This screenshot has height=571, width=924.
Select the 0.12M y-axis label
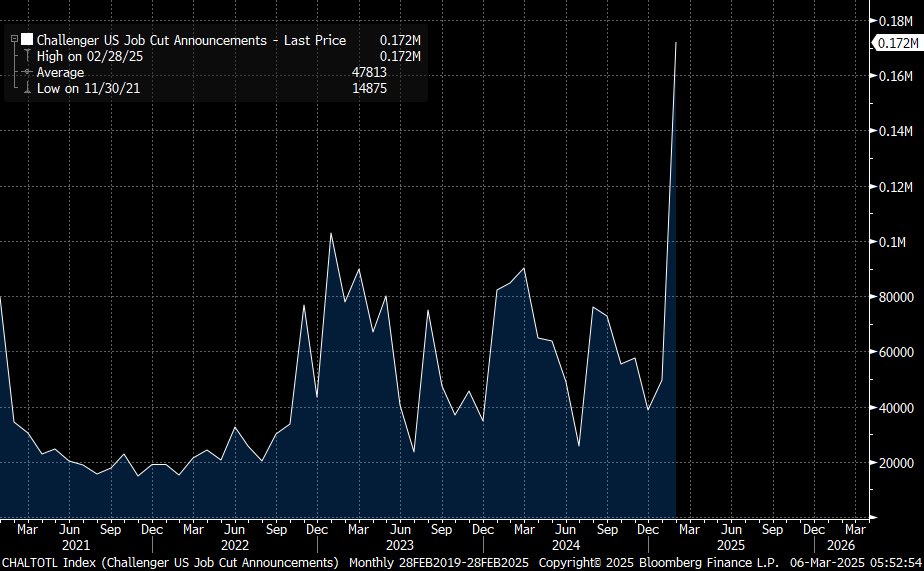(896, 187)
